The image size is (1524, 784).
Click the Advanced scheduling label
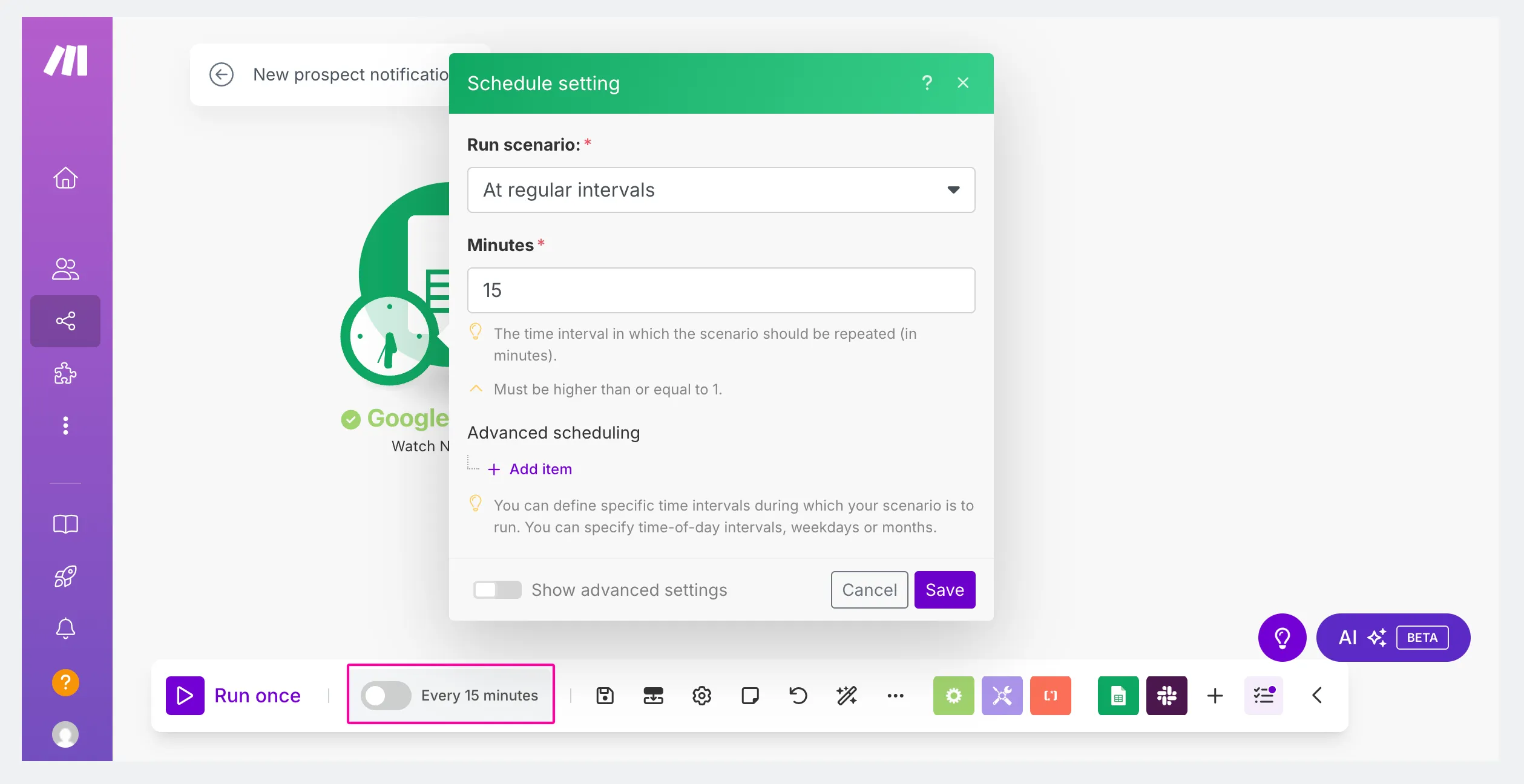pos(553,433)
